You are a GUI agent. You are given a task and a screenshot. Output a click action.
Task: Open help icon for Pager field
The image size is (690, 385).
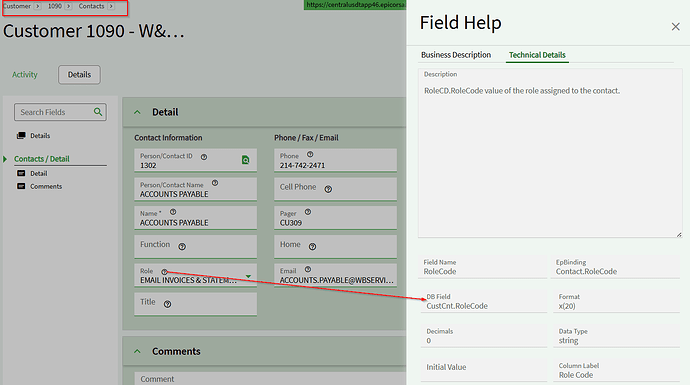308,212
